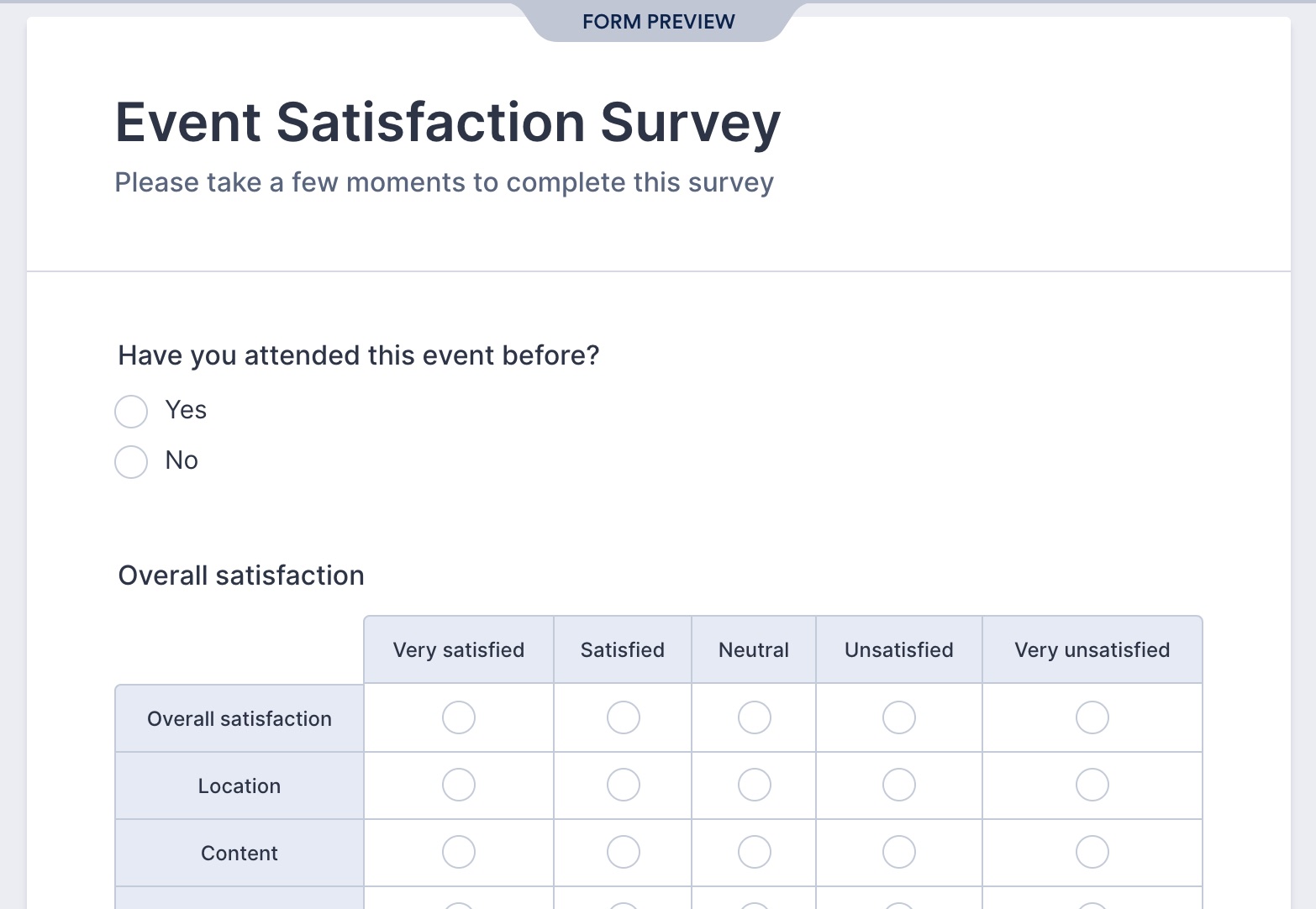This screenshot has height=909, width=1316.
Task: Rate Content as Satisfied
Action: click(624, 852)
